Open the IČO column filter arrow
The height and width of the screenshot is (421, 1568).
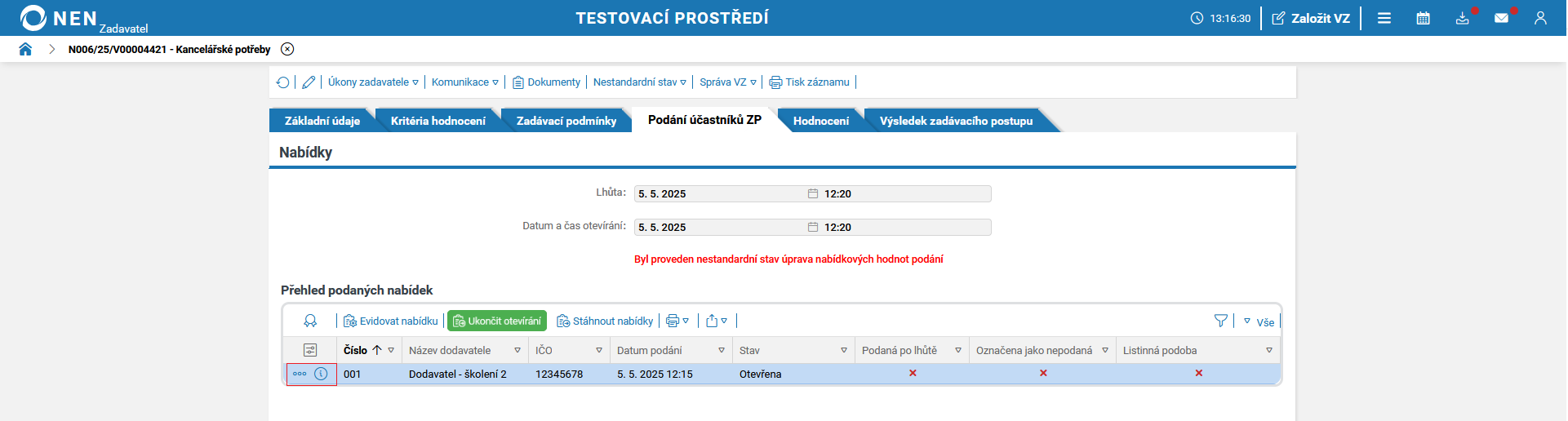(599, 351)
